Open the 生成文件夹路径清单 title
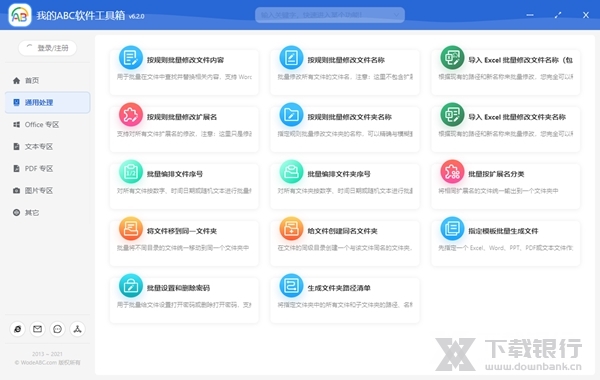 pos(339,288)
